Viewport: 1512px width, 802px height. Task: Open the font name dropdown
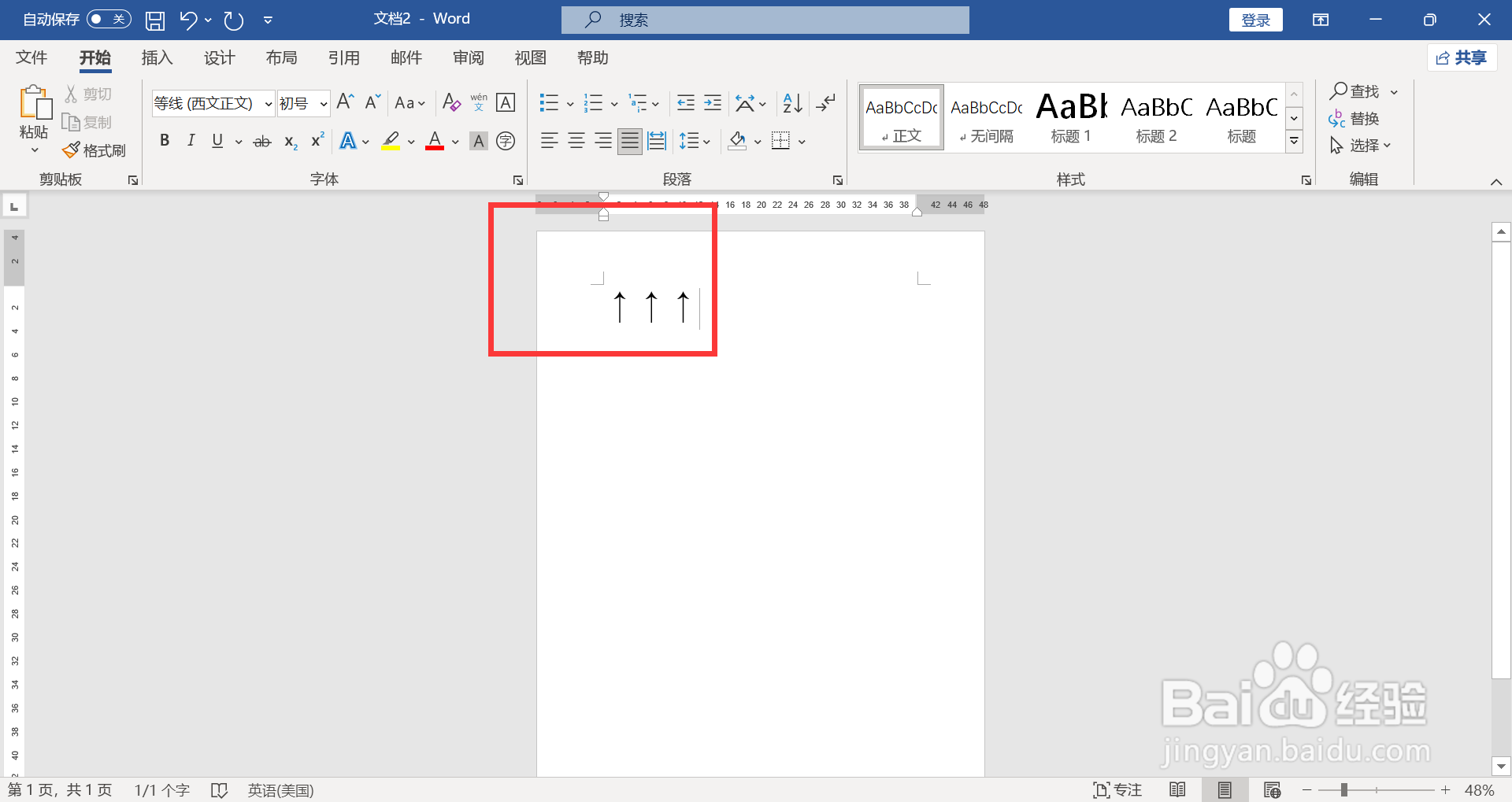(269, 104)
